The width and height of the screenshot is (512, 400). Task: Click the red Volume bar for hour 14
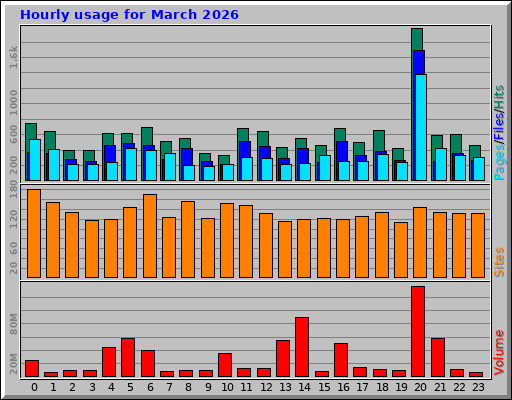coord(302,347)
